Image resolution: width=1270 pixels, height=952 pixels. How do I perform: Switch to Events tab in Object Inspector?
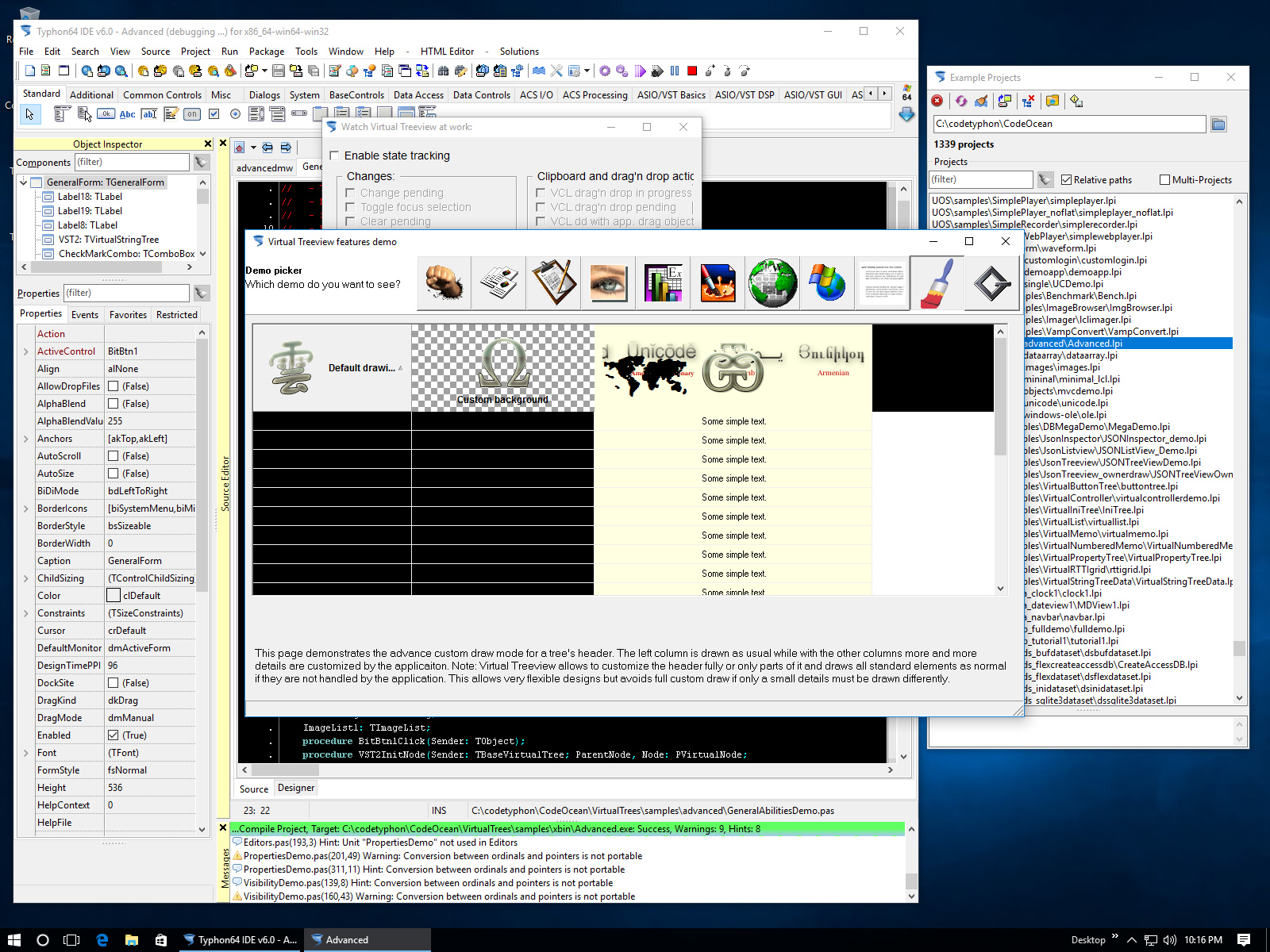(85, 315)
